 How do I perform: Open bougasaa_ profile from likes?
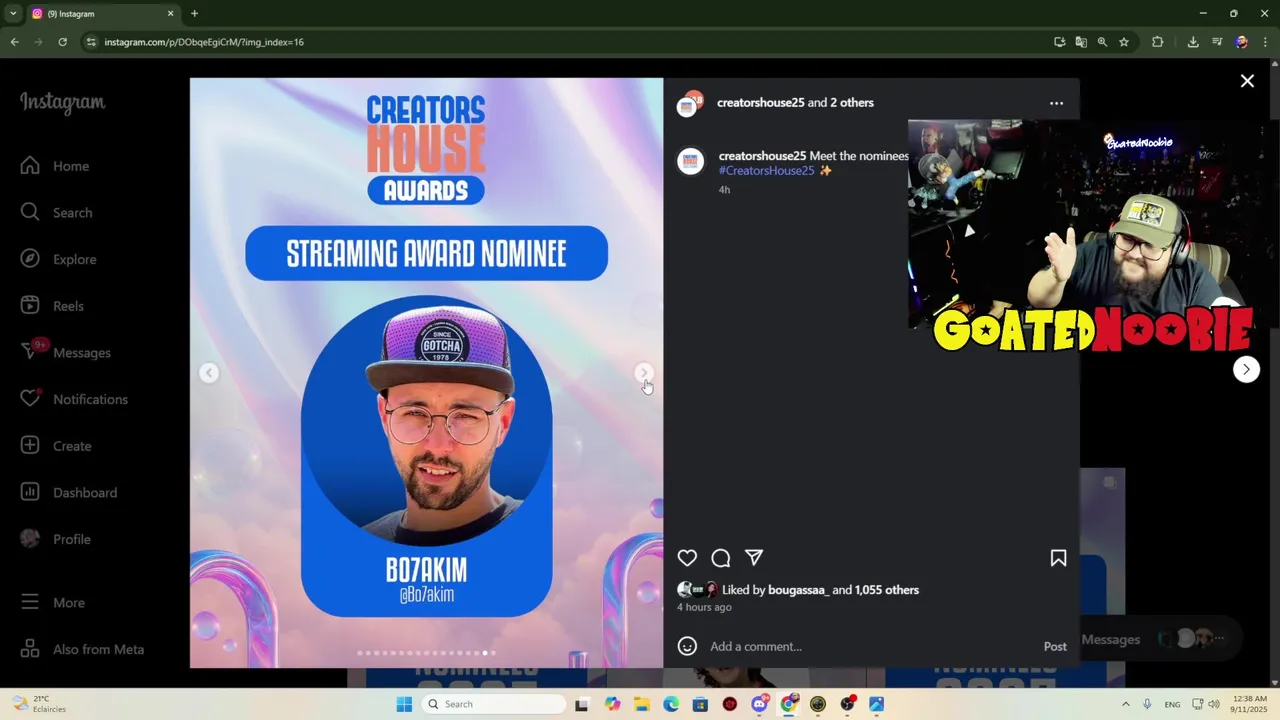[797, 590]
